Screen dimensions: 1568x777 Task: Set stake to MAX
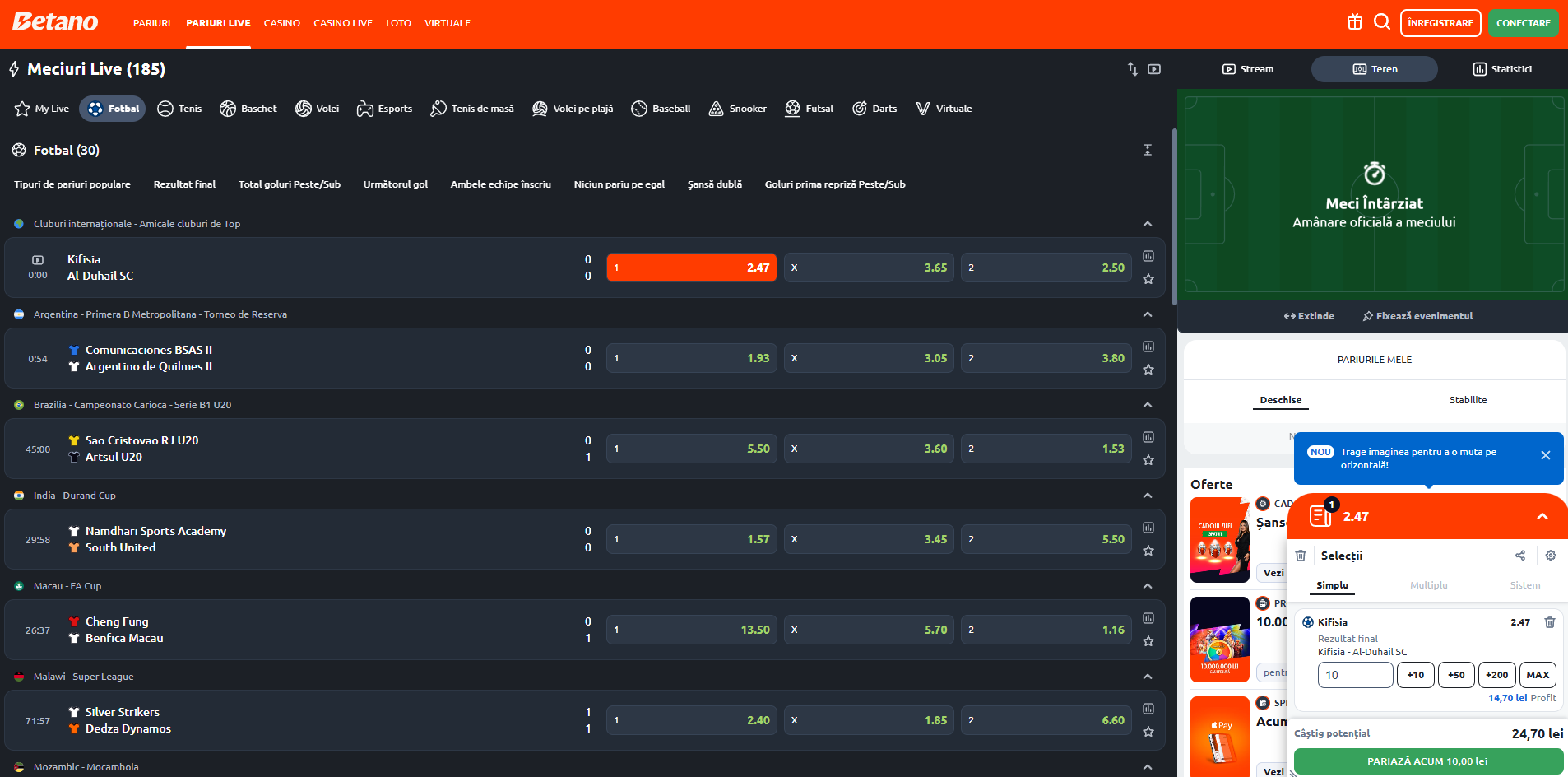[1538, 675]
